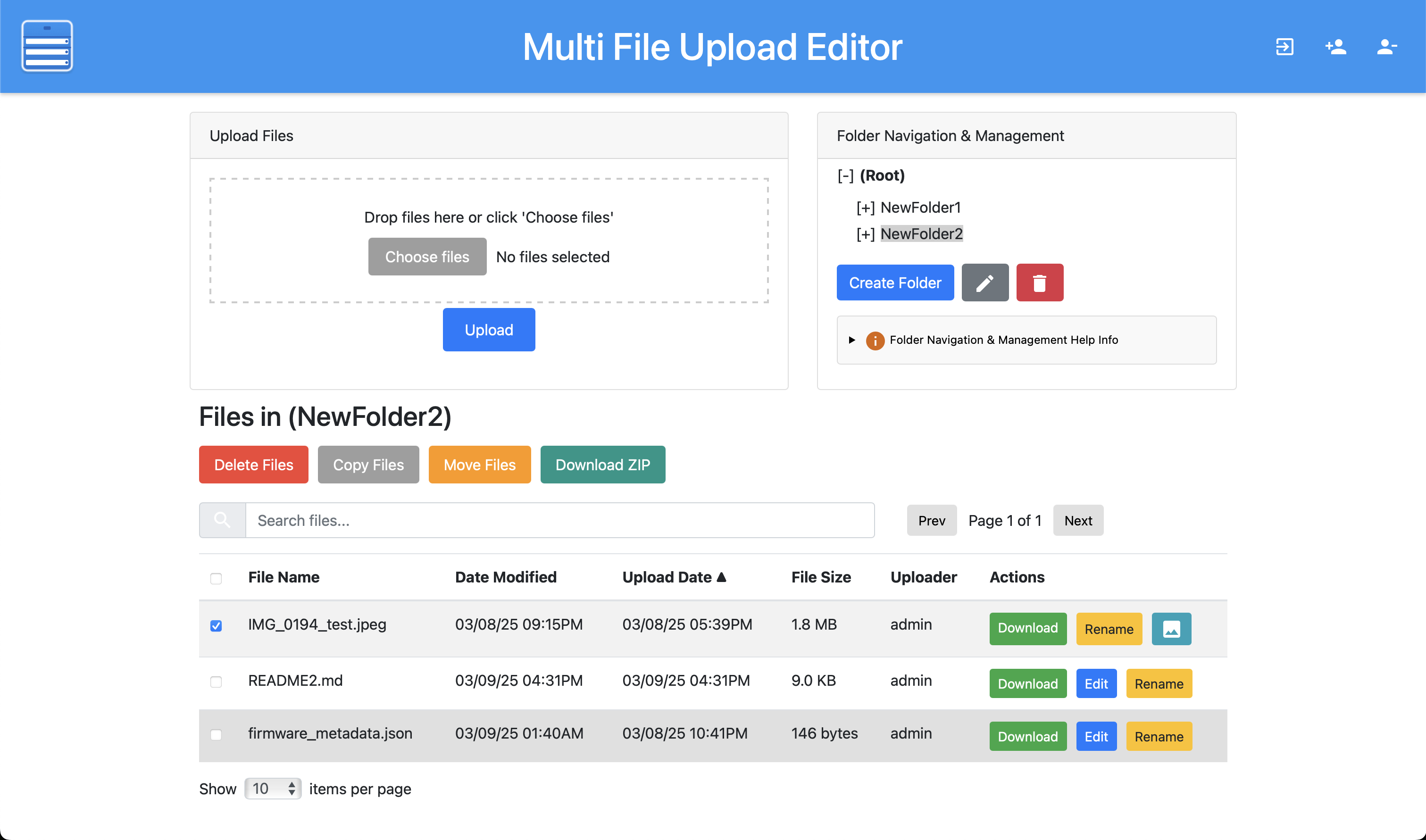Select the (Root) folder in tree
Viewport: 1426px width, 840px height.
point(882,175)
